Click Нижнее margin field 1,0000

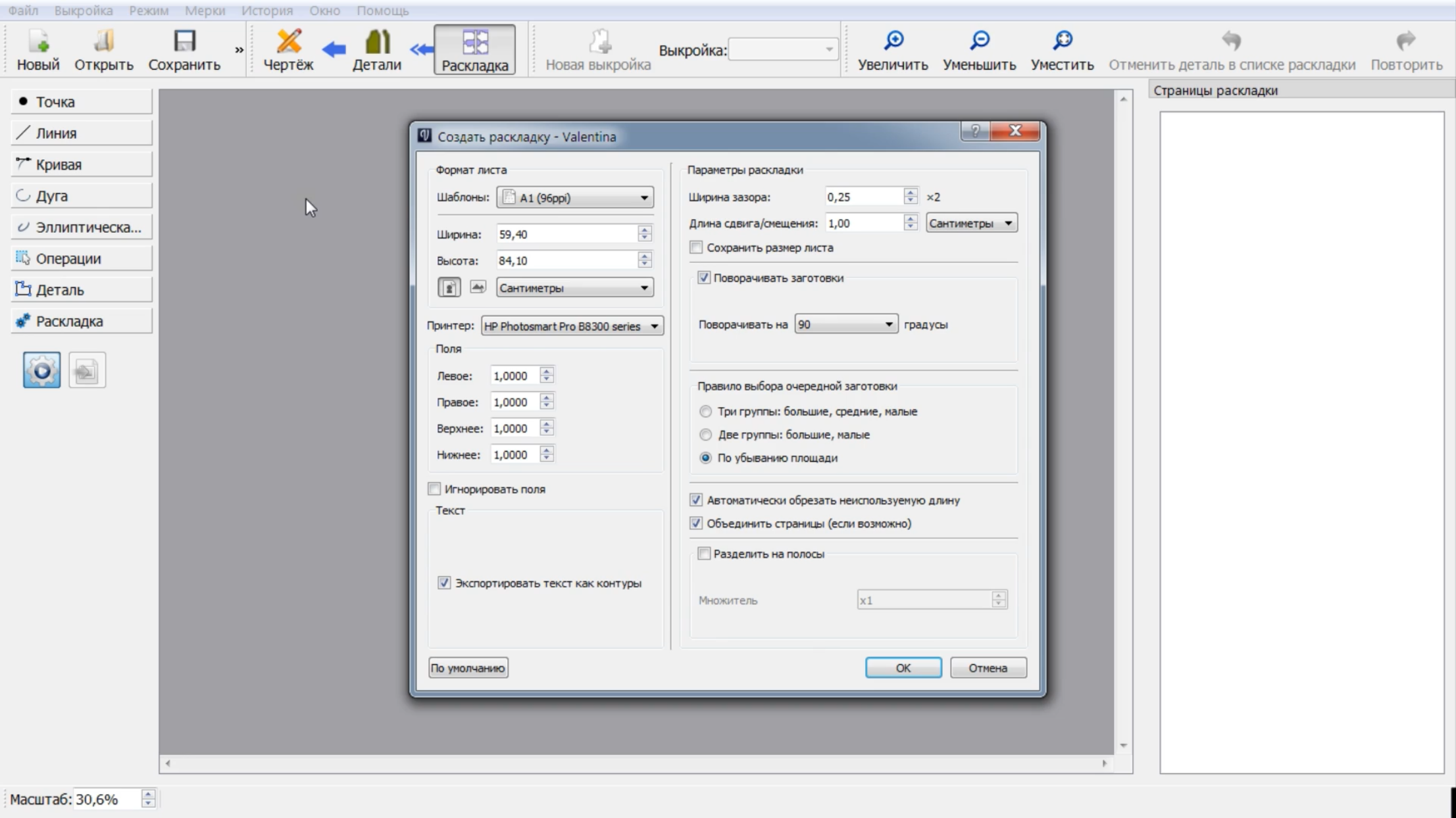pos(515,455)
